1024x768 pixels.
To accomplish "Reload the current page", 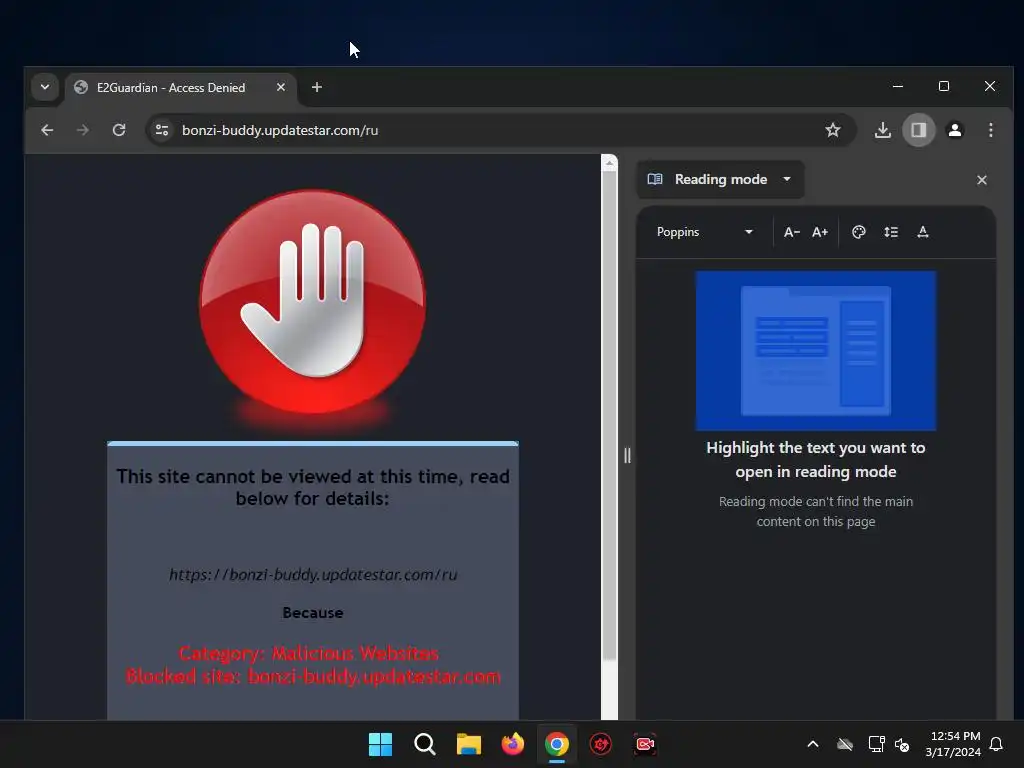I will pos(119,130).
